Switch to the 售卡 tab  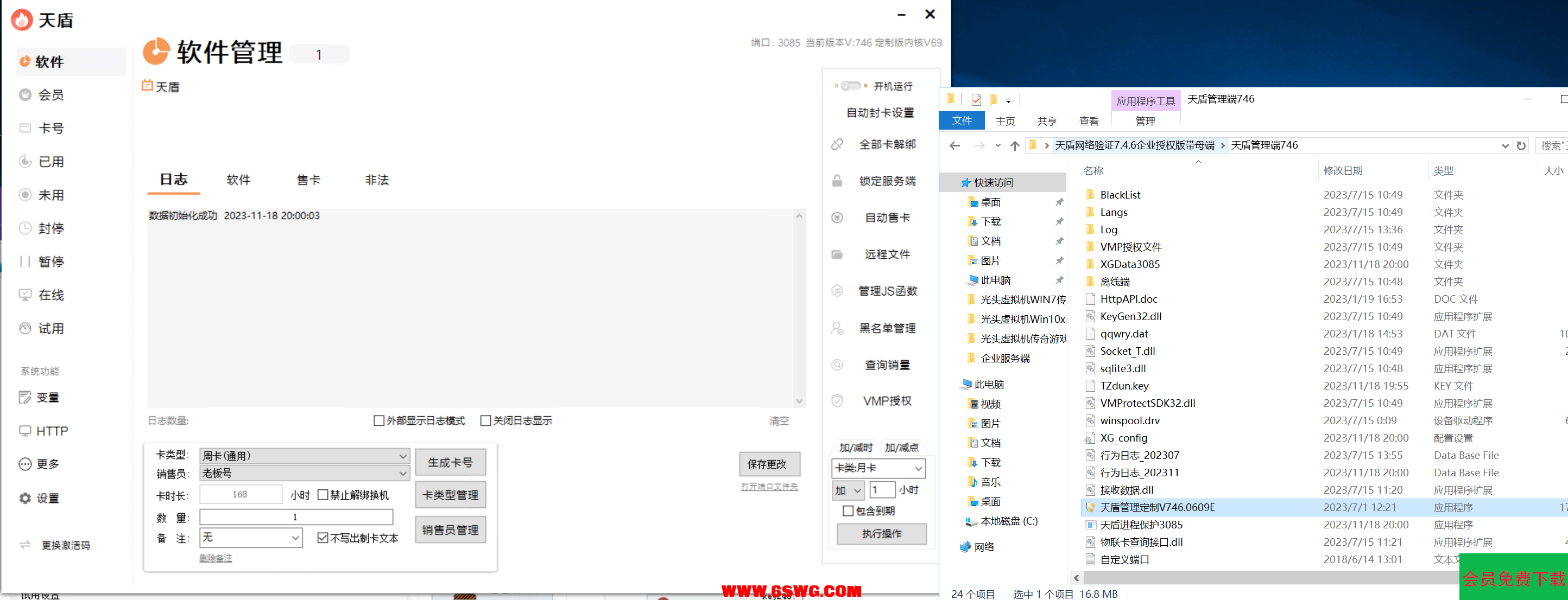coord(308,180)
